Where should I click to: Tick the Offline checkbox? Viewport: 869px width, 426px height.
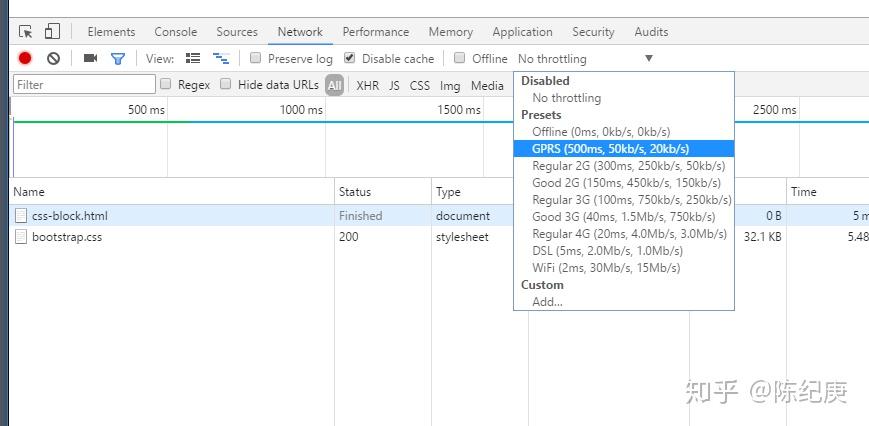(460, 59)
